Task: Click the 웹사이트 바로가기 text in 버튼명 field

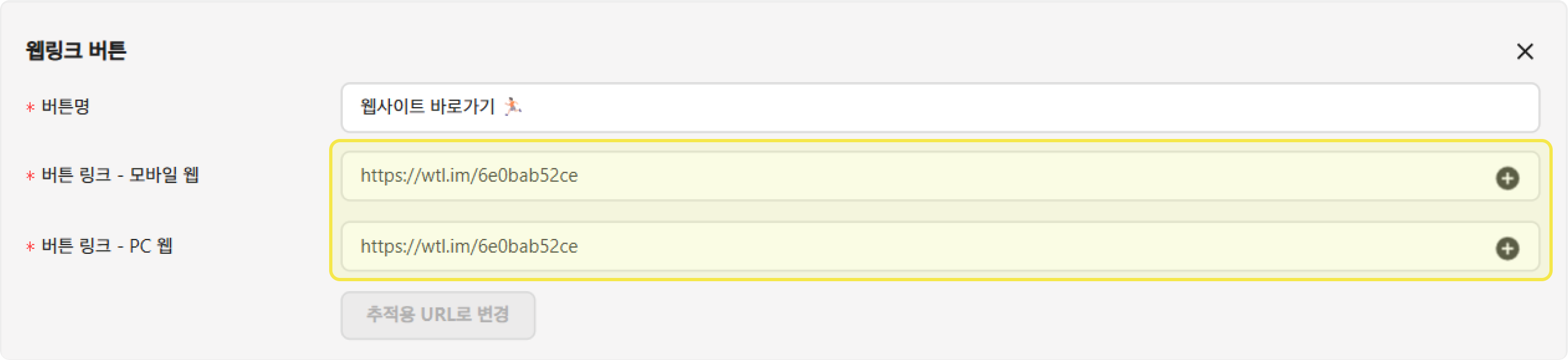Action: pos(428,107)
